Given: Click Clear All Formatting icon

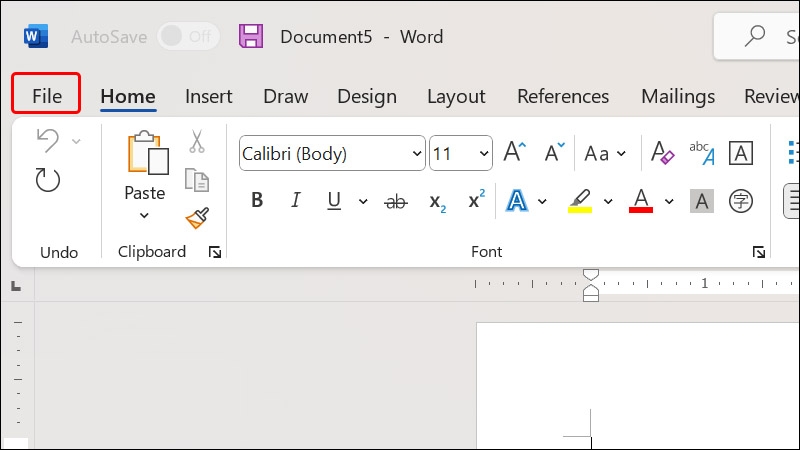Looking at the screenshot, I should point(662,152).
